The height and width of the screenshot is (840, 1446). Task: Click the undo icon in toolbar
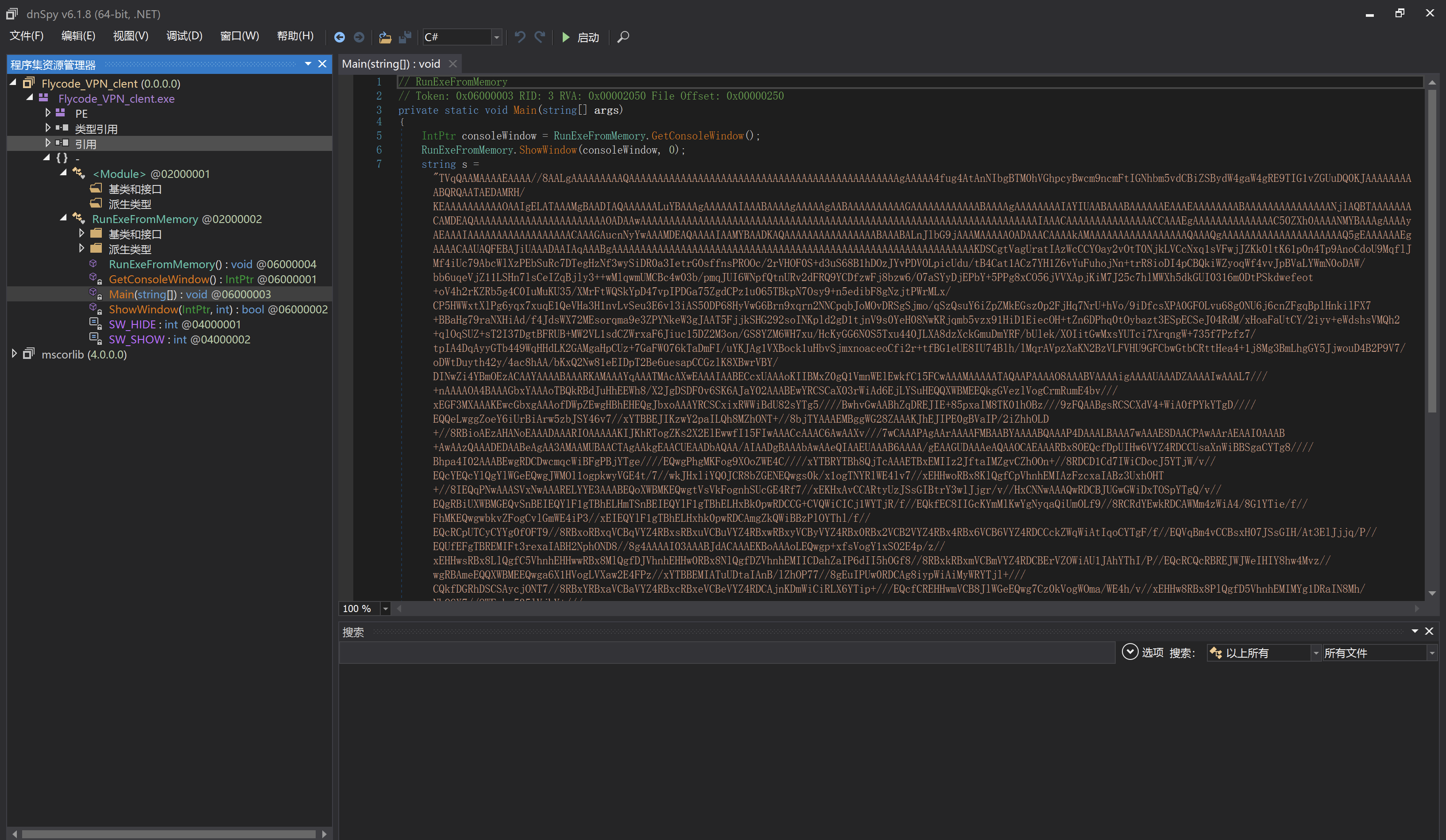pyautogui.click(x=520, y=37)
